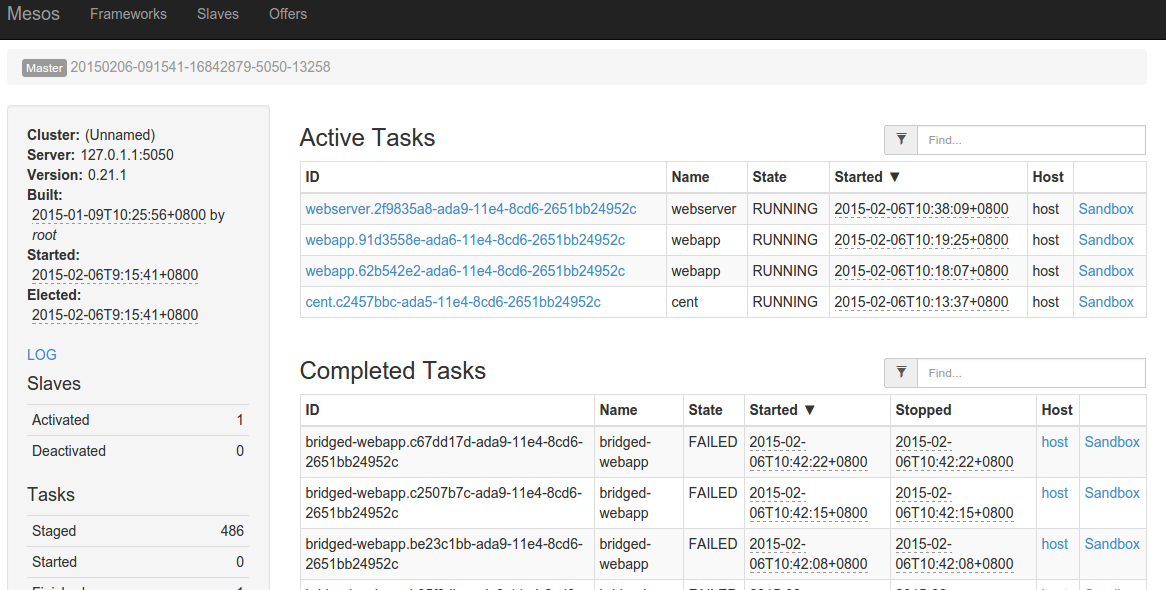Open Sandbox for the webserver task
This screenshot has height=590, width=1166.
(1106, 209)
